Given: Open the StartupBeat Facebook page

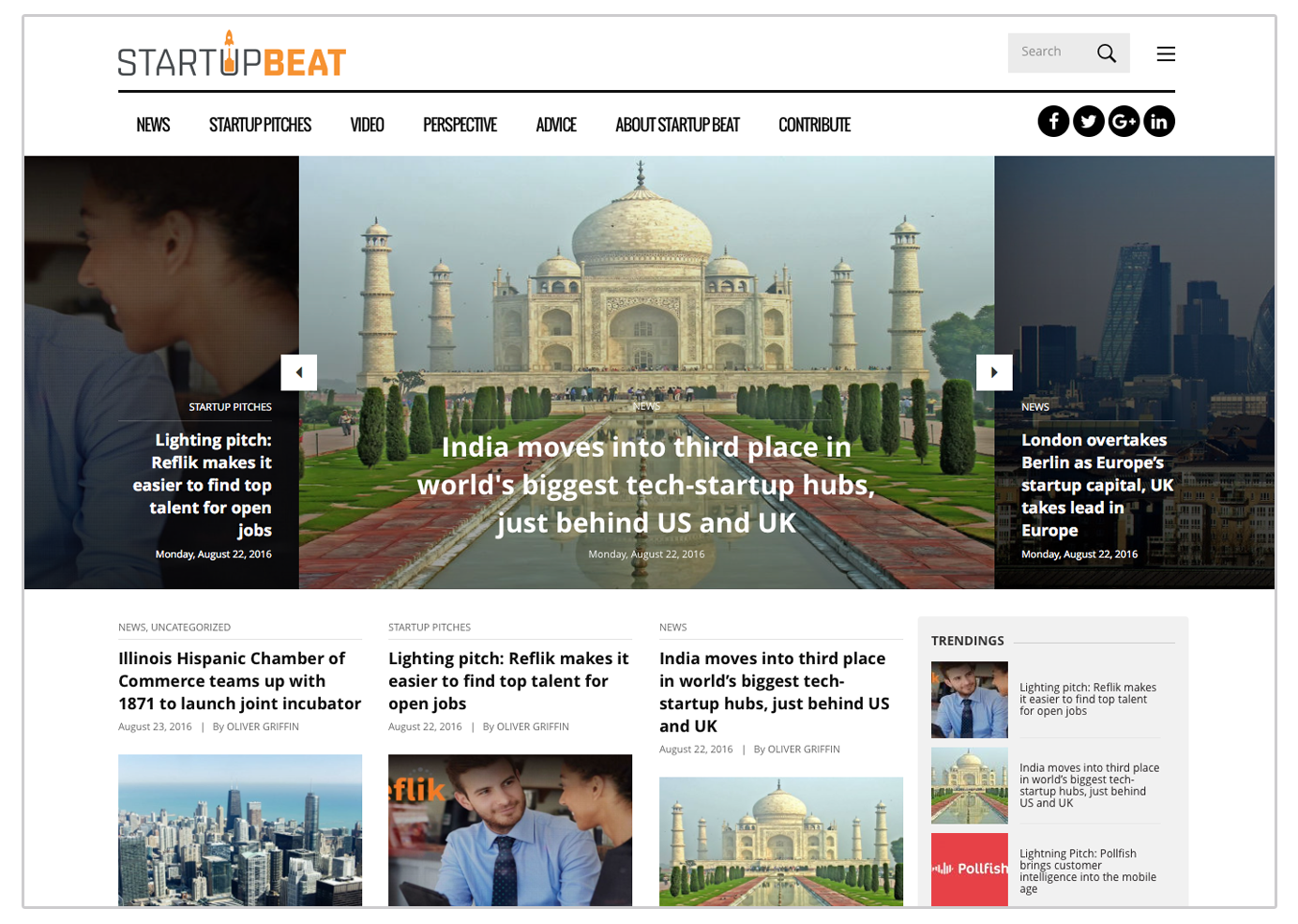Looking at the screenshot, I should click(1053, 120).
